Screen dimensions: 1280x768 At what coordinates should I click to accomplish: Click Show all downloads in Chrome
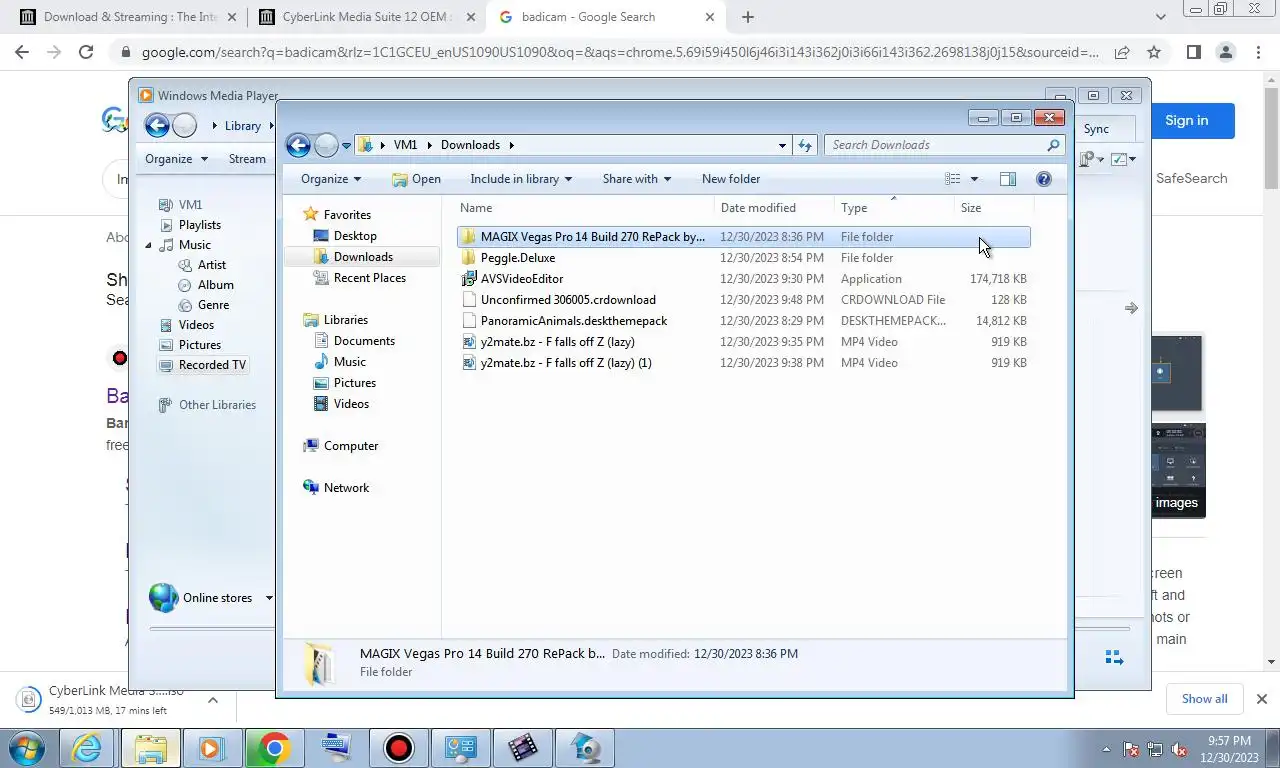click(1204, 699)
